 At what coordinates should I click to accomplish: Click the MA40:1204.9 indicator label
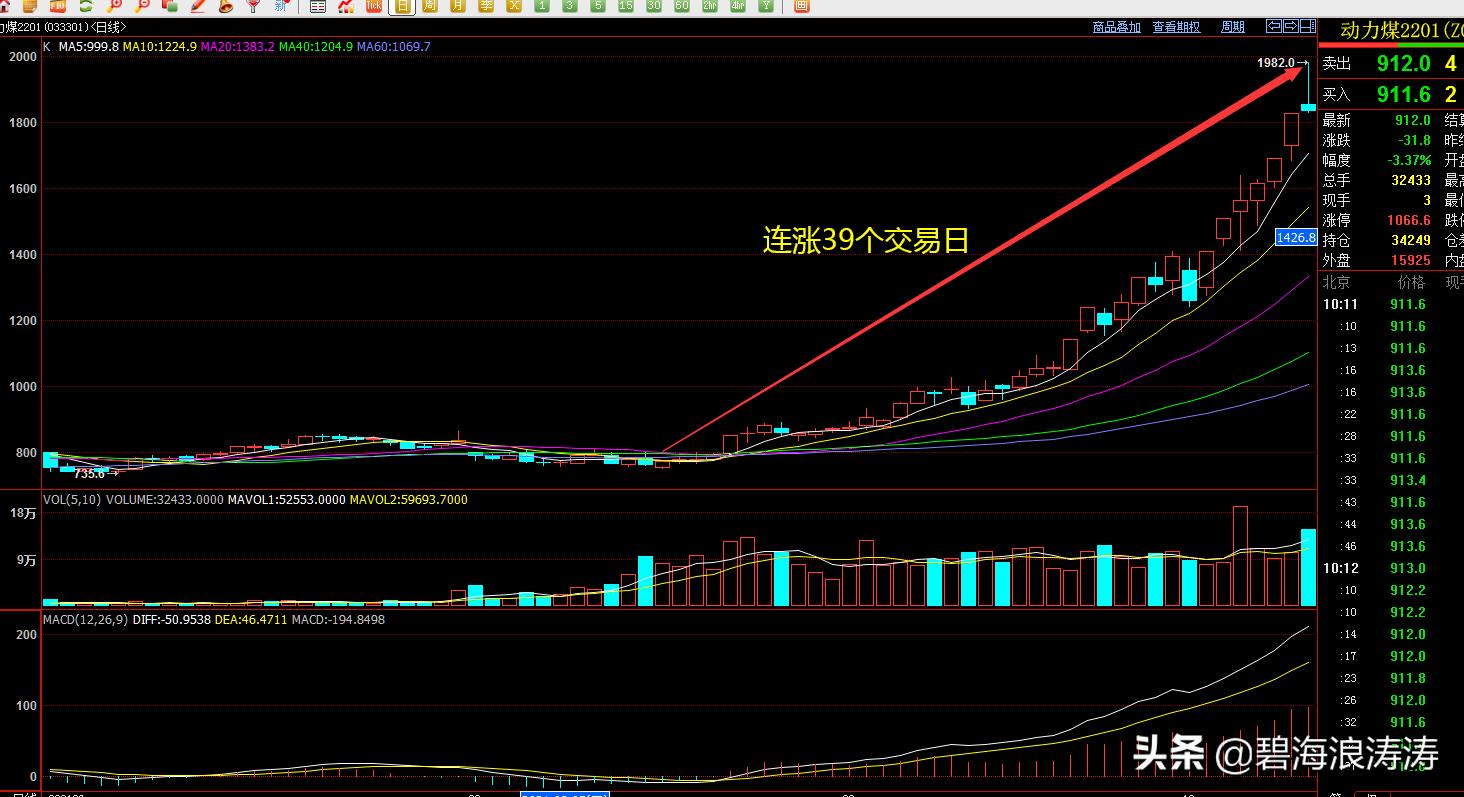coord(316,47)
